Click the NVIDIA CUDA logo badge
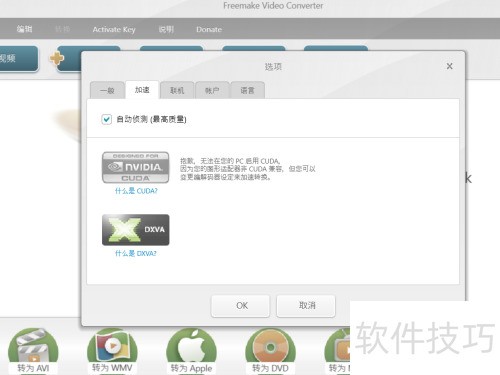 pos(135,167)
